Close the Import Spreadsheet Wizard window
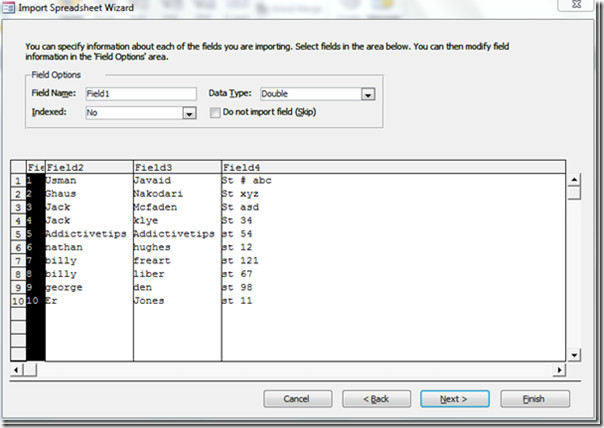 point(576,5)
